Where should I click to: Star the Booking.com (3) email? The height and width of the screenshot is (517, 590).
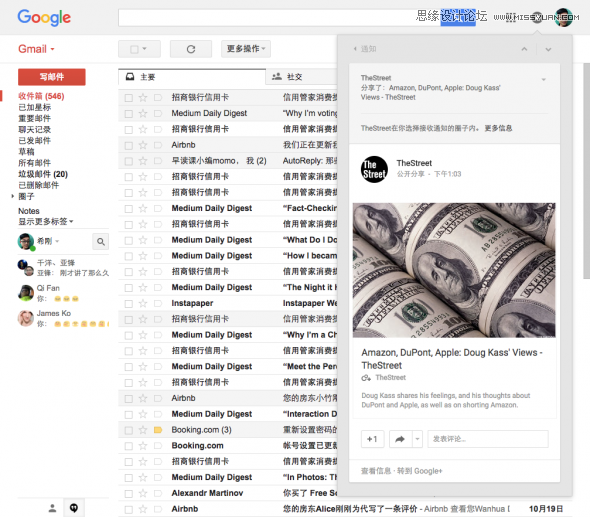coord(143,430)
